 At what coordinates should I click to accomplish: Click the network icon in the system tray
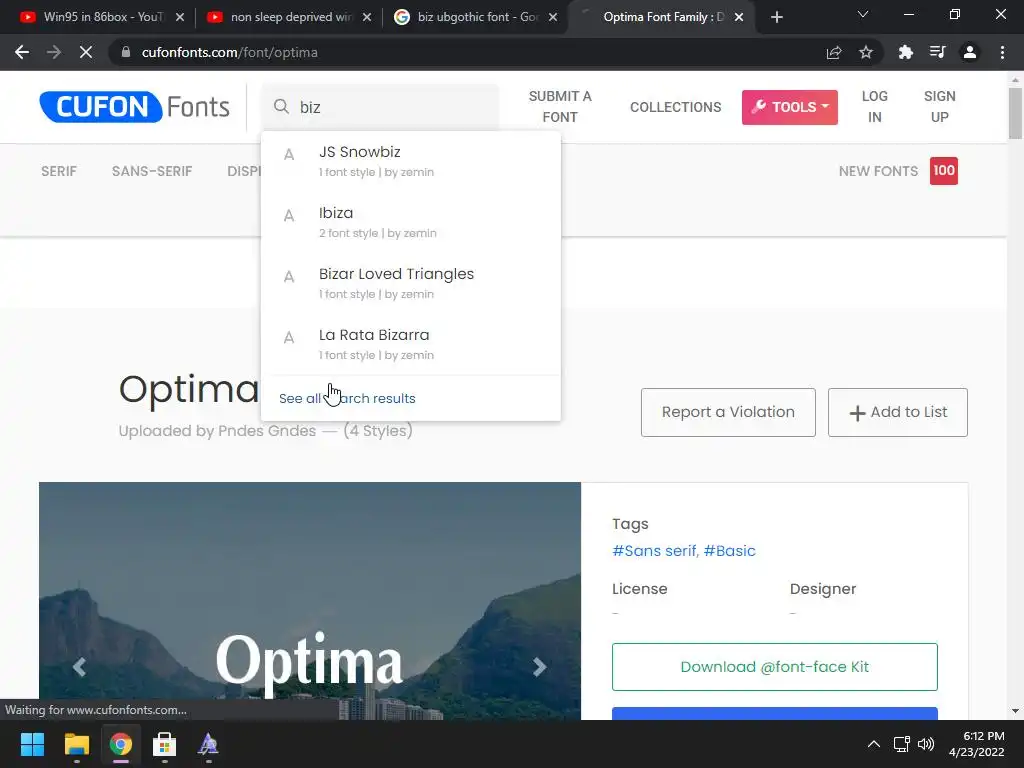click(902, 744)
